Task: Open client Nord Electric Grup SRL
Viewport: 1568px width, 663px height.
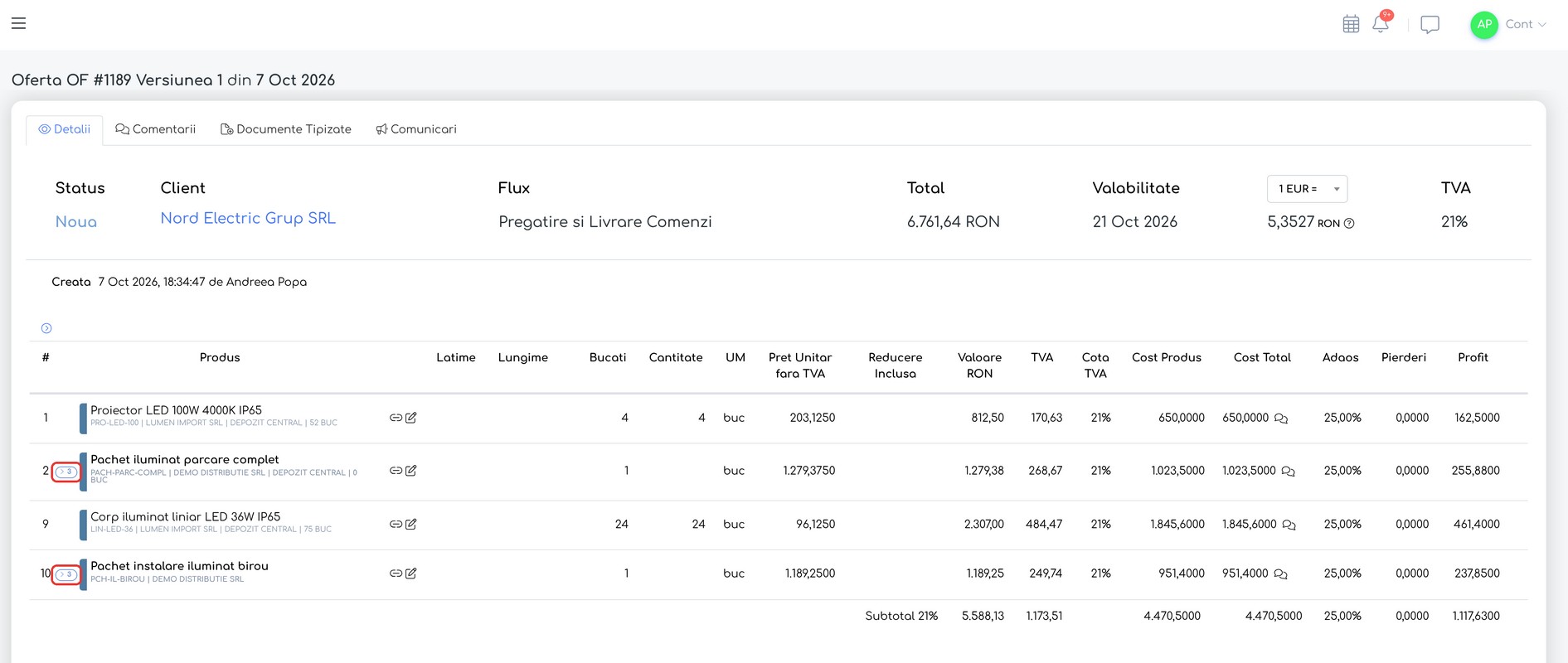Action: pos(248,218)
